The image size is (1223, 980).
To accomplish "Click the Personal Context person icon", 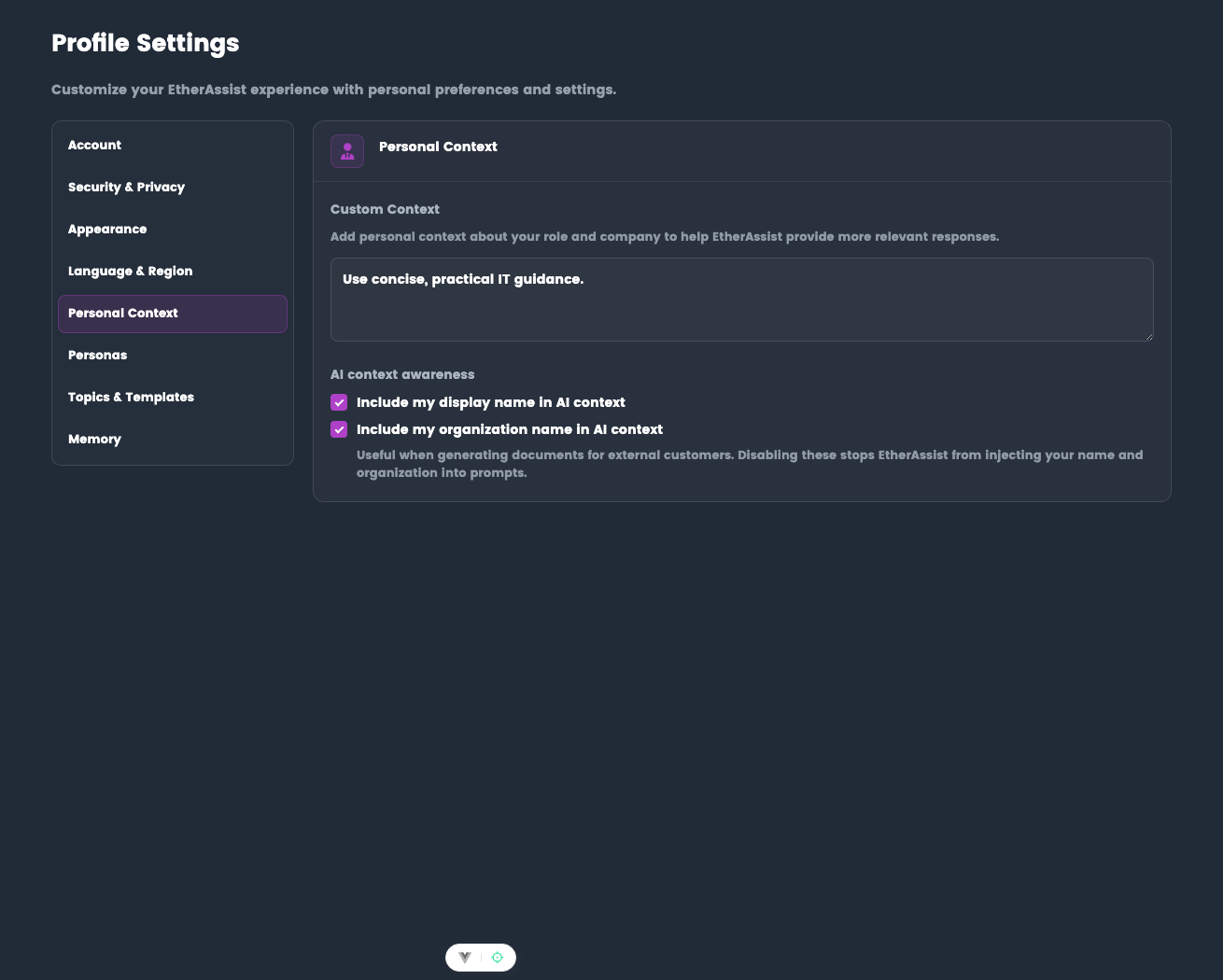I will pos(347,151).
